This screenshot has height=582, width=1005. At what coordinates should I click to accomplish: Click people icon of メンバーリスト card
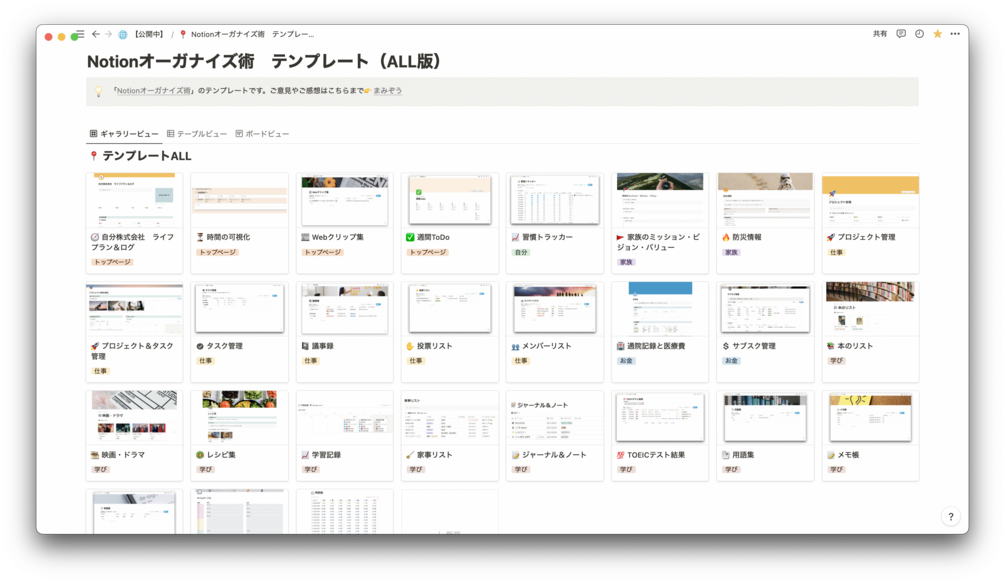tap(515, 346)
